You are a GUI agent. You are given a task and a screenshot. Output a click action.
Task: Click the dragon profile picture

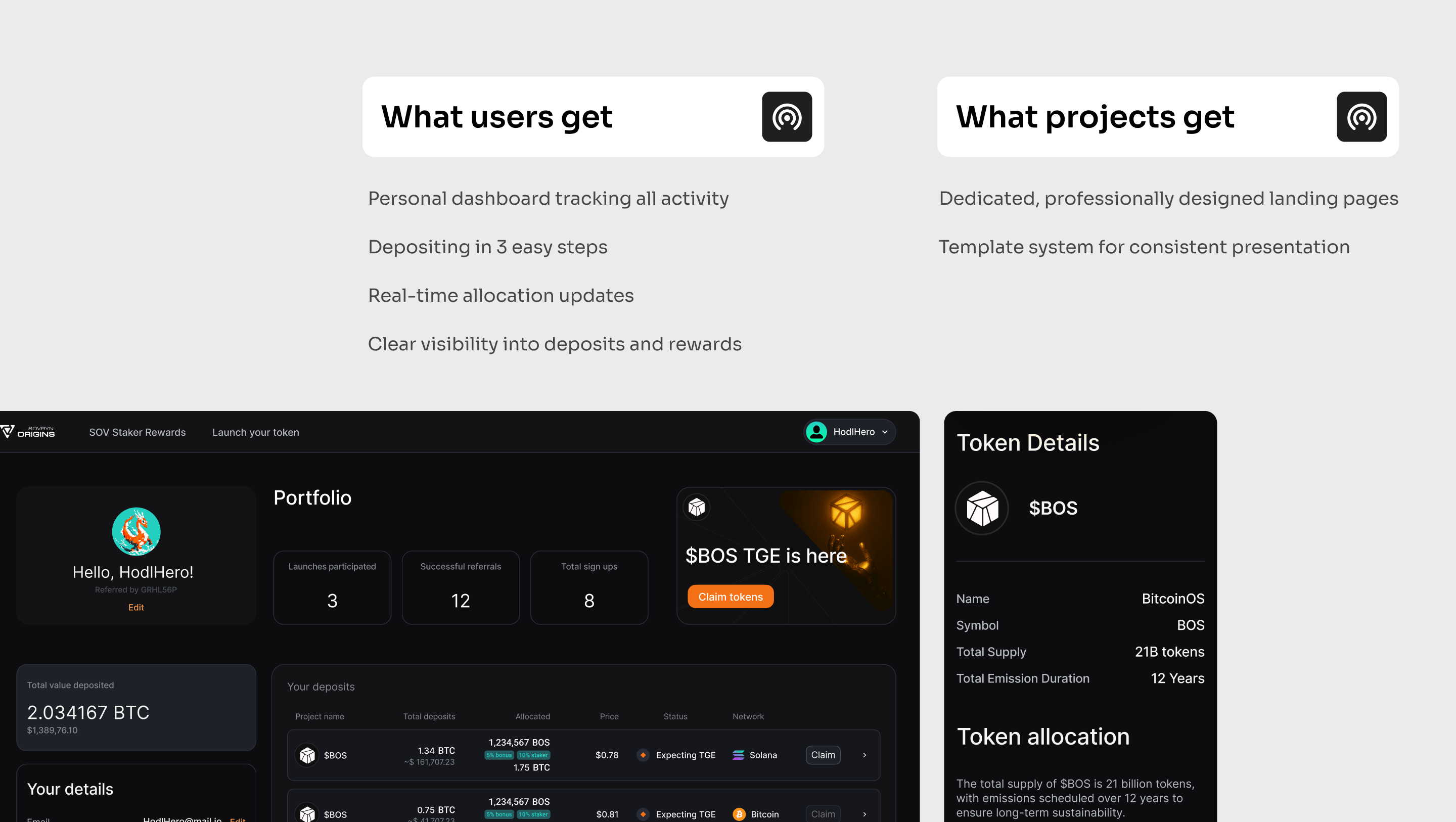click(135, 531)
